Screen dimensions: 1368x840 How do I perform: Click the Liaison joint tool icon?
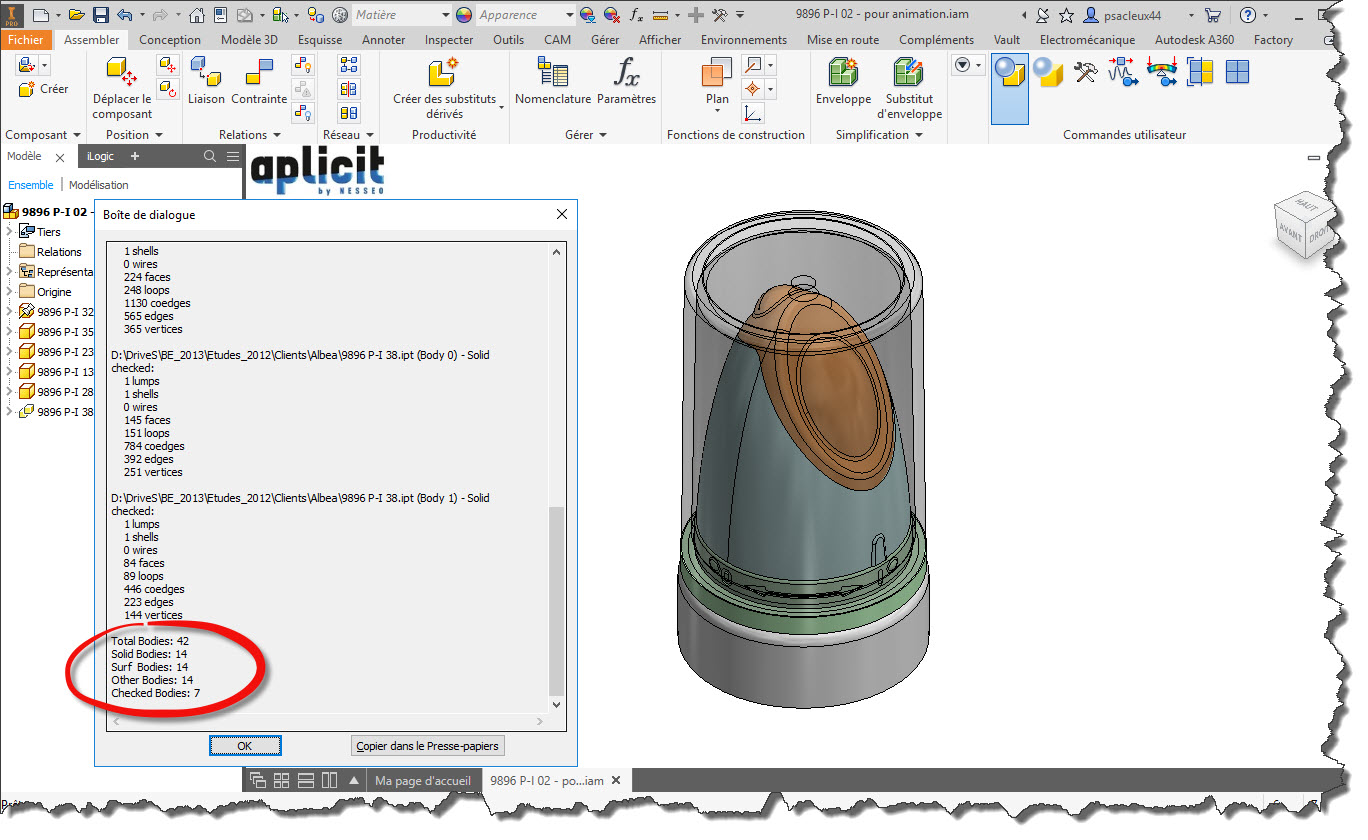[x=206, y=74]
